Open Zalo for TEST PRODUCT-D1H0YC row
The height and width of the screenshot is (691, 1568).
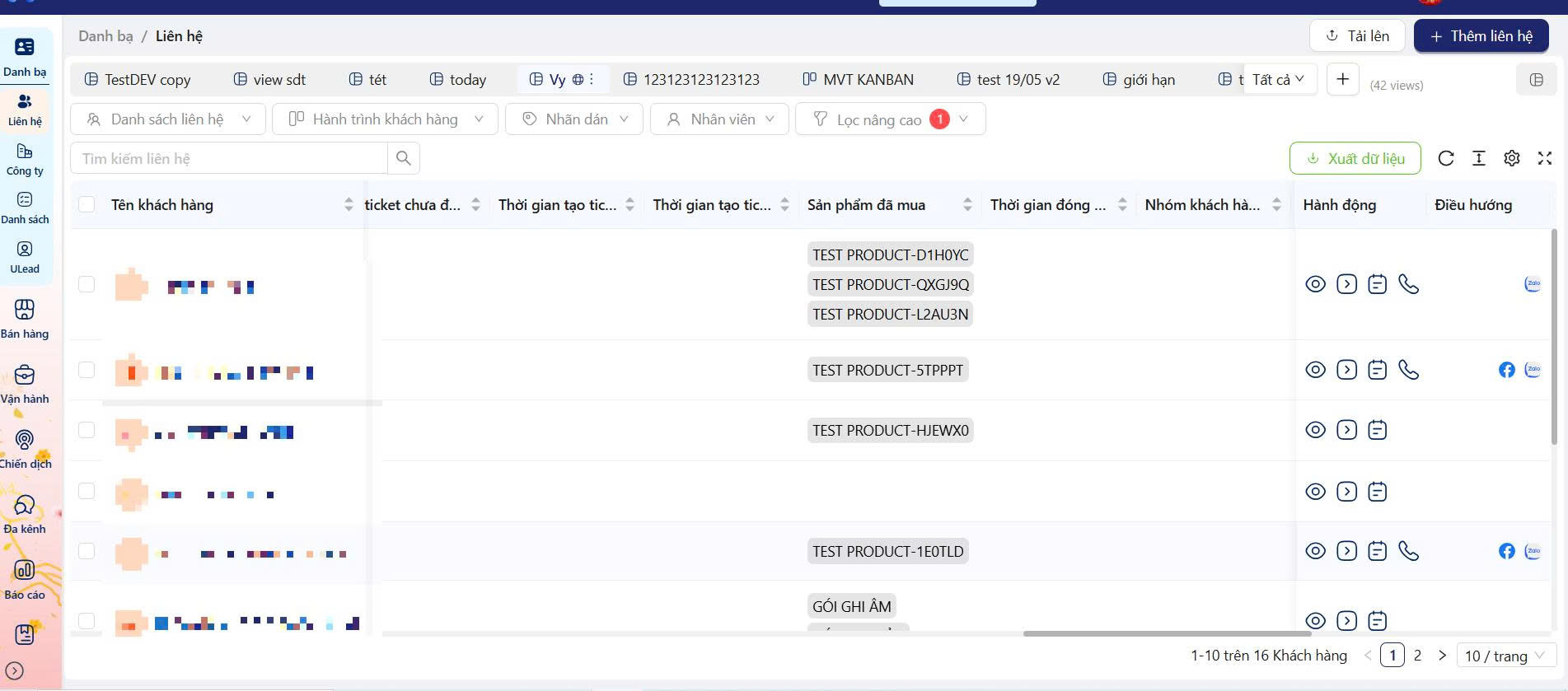[1533, 284]
